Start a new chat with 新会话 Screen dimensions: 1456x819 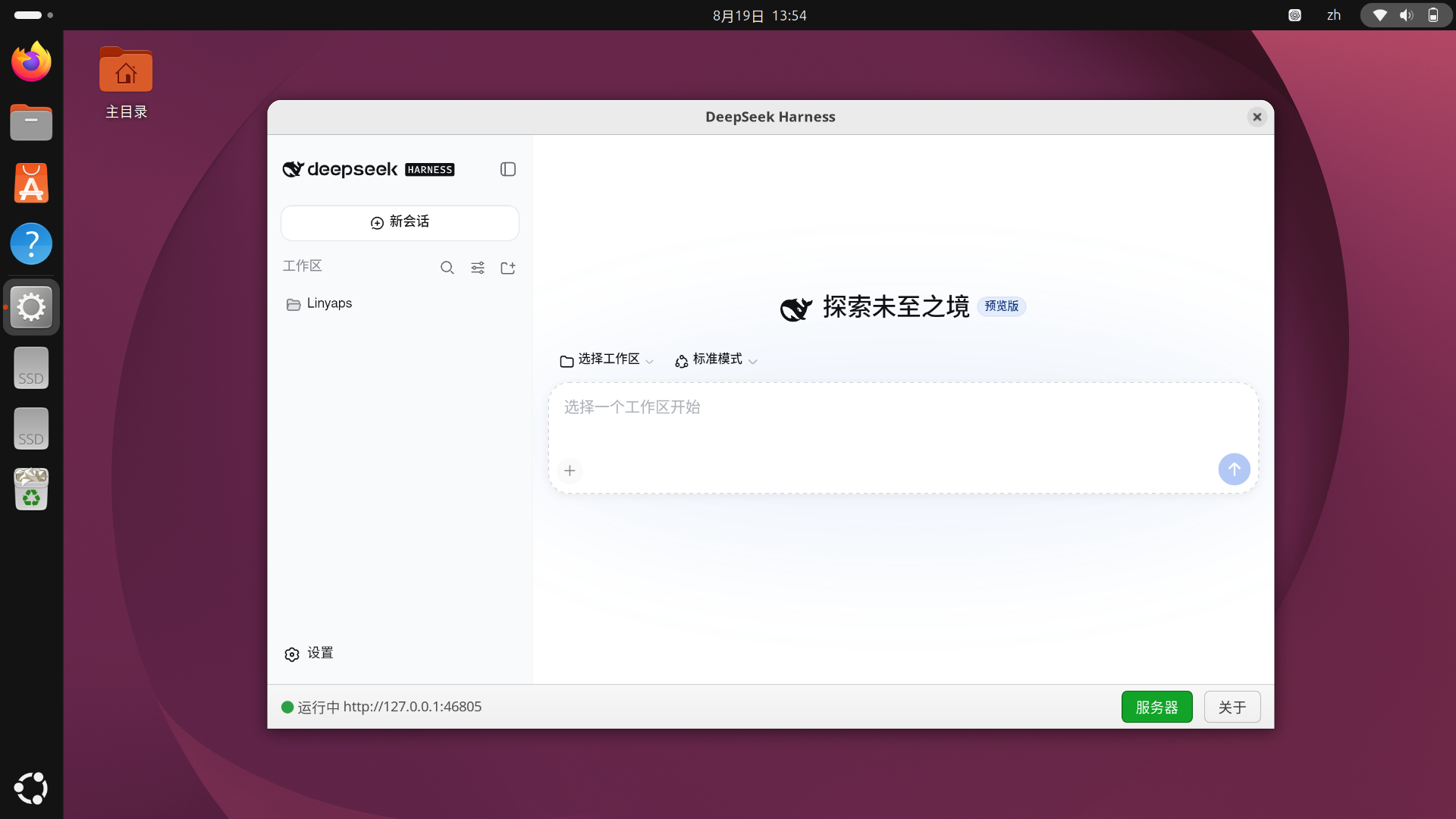[400, 222]
